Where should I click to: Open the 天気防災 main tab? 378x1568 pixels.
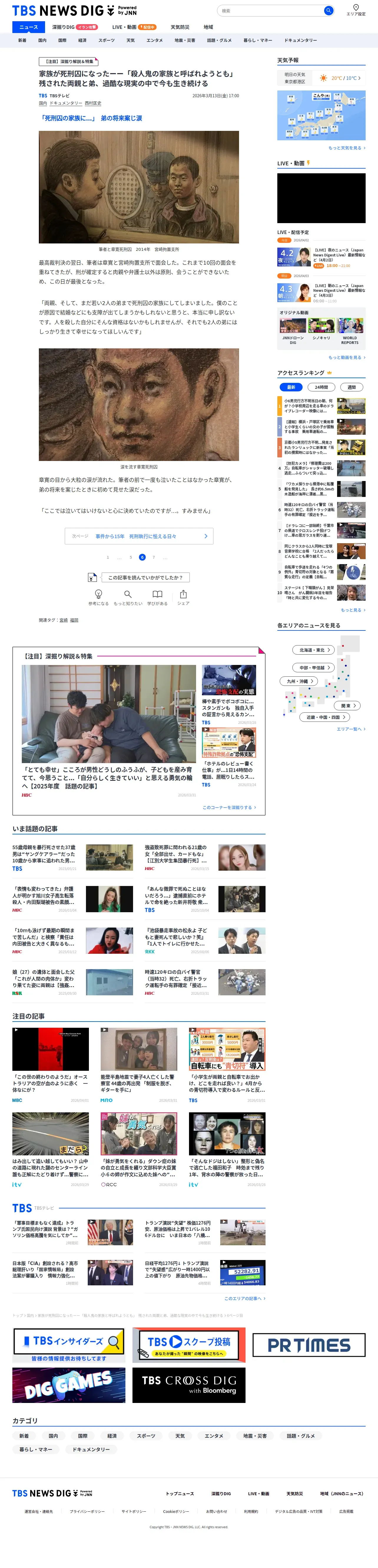coord(180,27)
